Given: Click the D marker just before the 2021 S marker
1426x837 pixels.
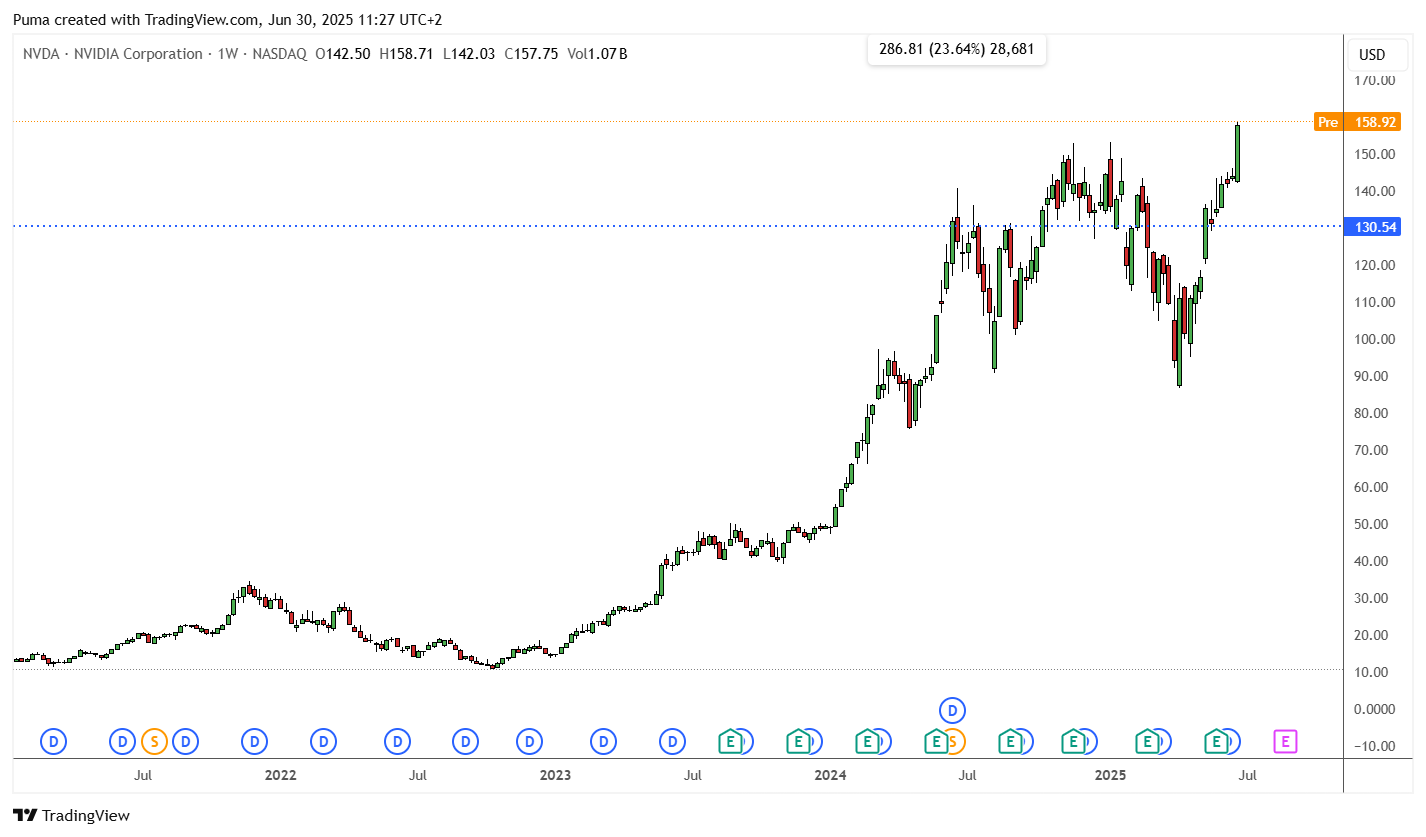Looking at the screenshot, I should (x=122, y=742).
